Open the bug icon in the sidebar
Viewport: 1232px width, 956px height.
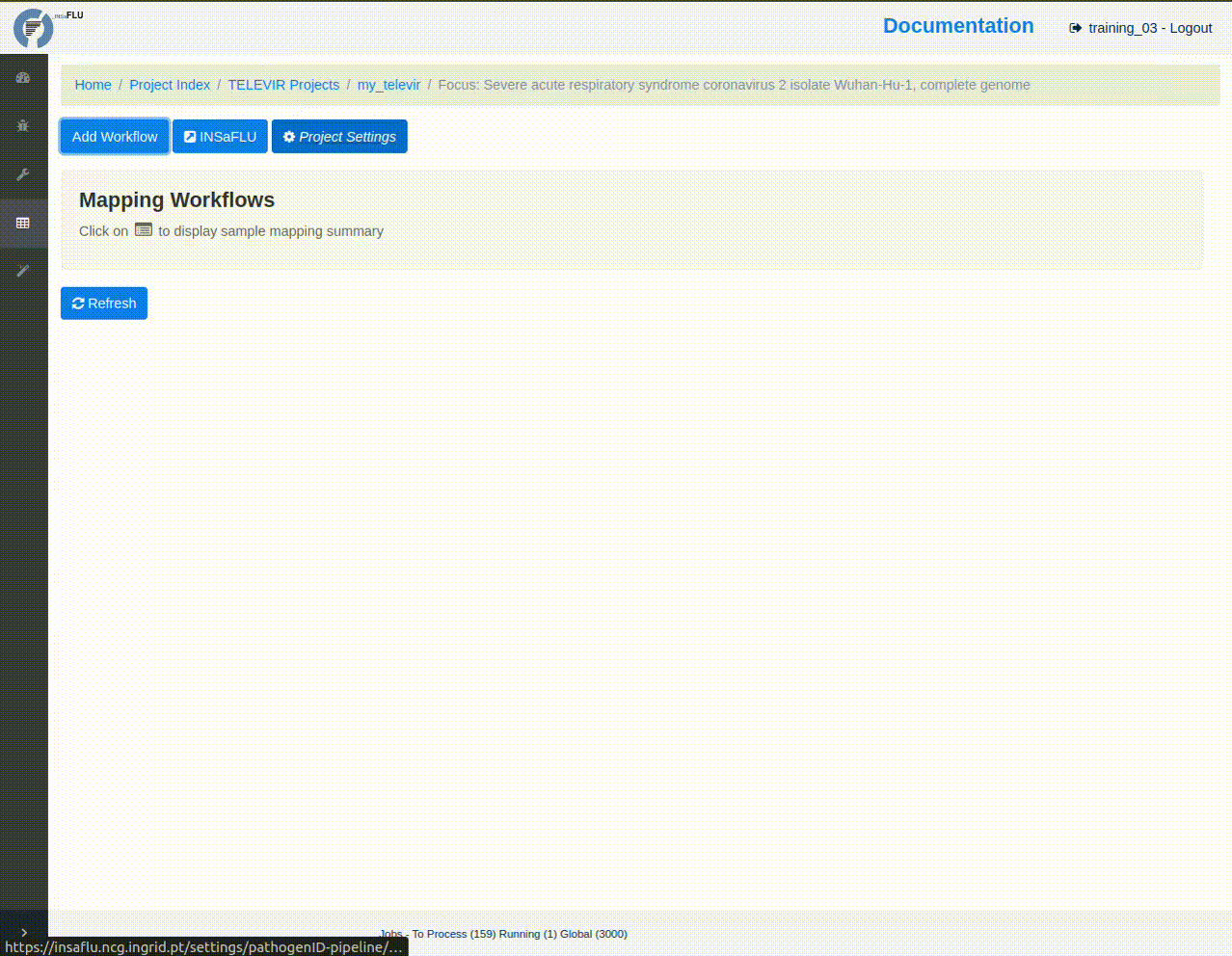pyautogui.click(x=23, y=126)
